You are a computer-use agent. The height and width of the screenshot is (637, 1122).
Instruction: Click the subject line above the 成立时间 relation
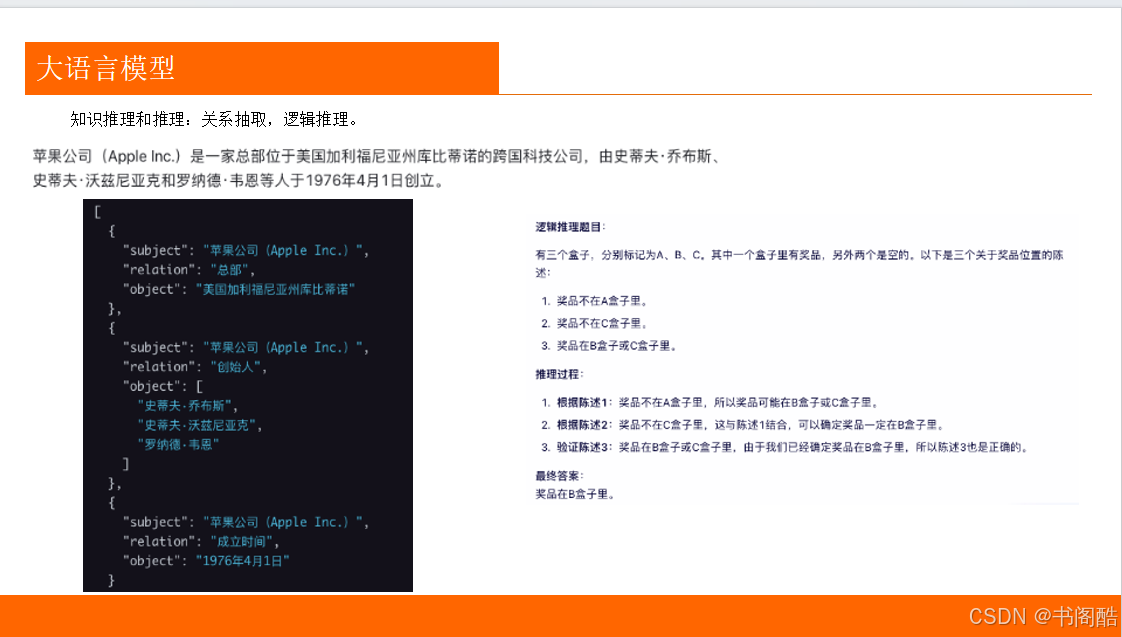[245, 522]
